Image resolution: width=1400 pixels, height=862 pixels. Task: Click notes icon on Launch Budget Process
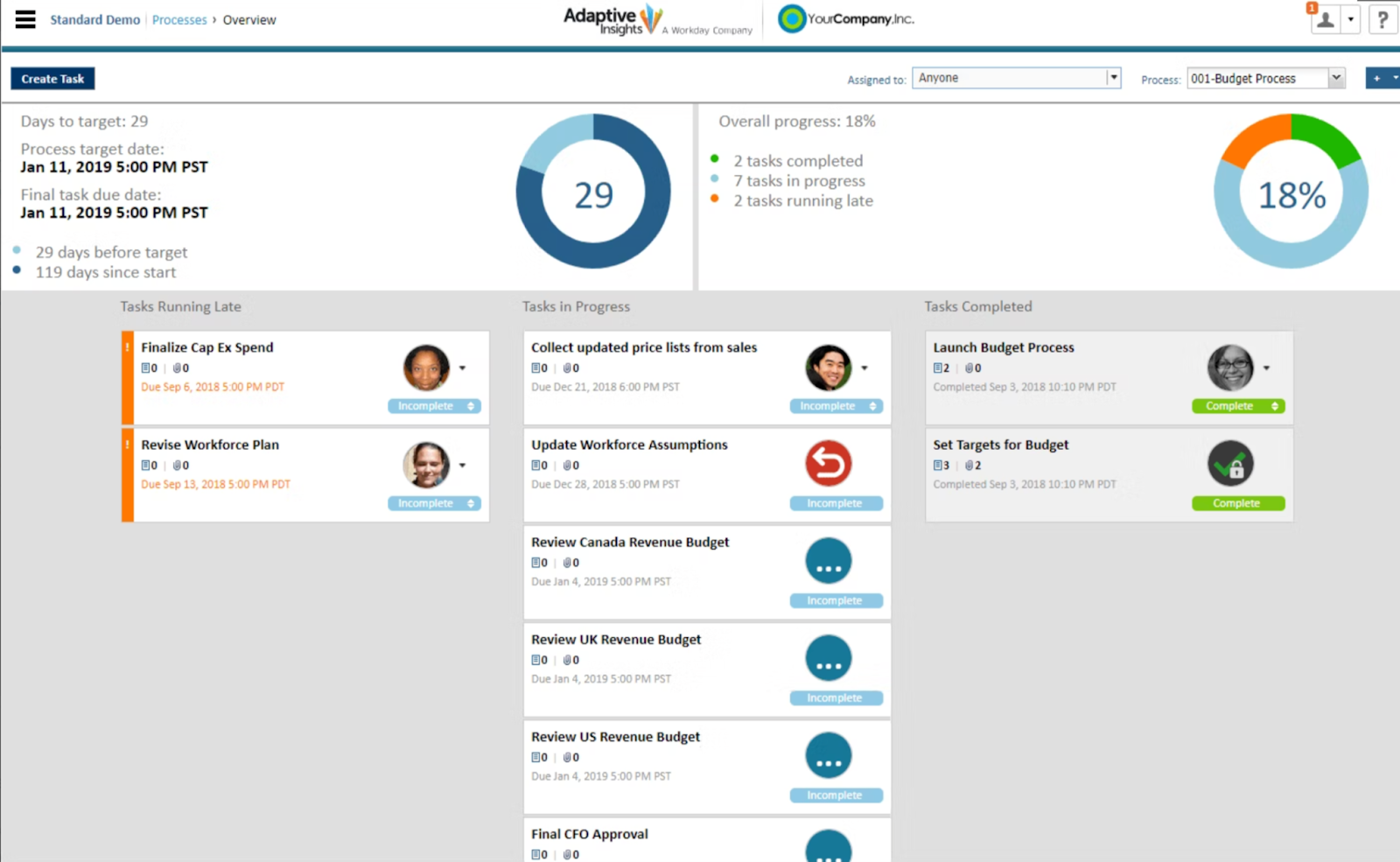point(938,368)
